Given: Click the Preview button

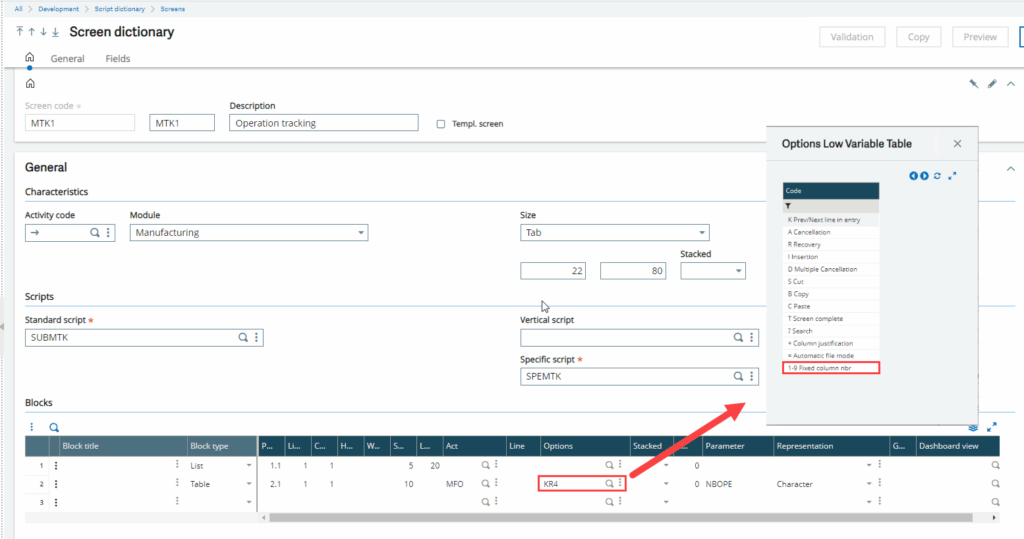Looking at the screenshot, I should pyautogui.click(x=979, y=37).
